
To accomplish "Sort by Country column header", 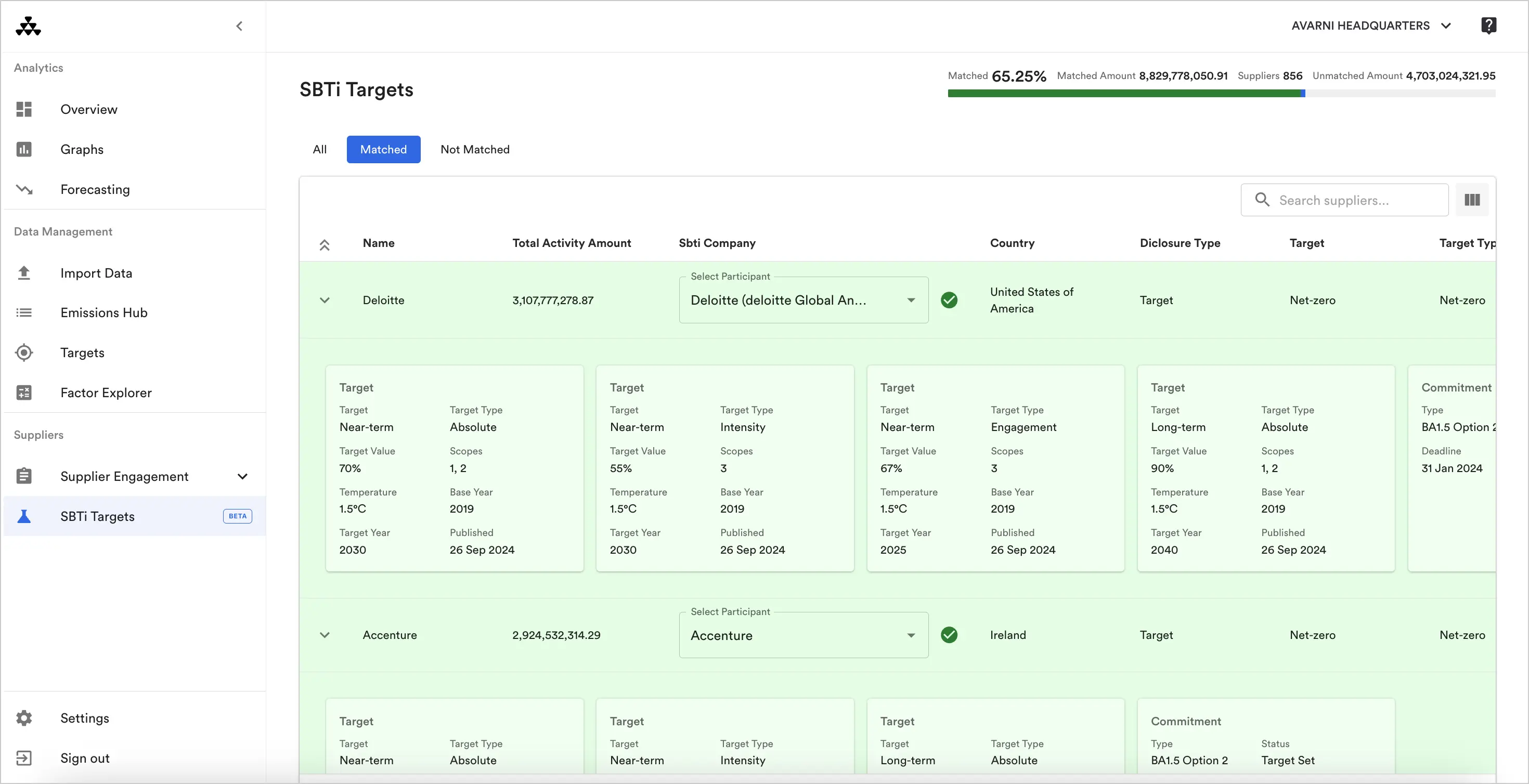I will click(x=1012, y=243).
